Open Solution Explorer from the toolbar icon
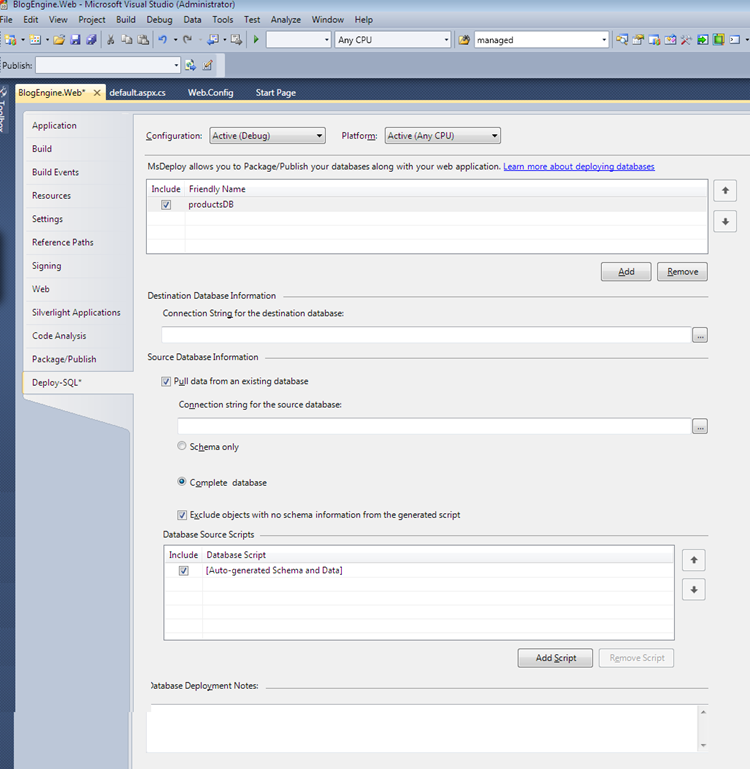The image size is (750, 769). (x=622, y=40)
